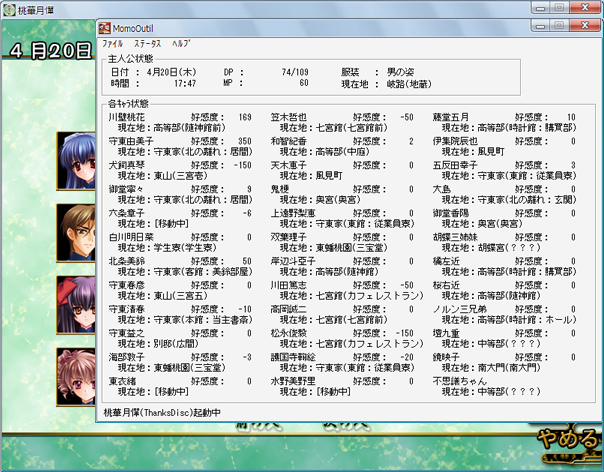The height and width of the screenshot is (472, 604).
Task: Open the ステータス menu
Action: point(147,46)
